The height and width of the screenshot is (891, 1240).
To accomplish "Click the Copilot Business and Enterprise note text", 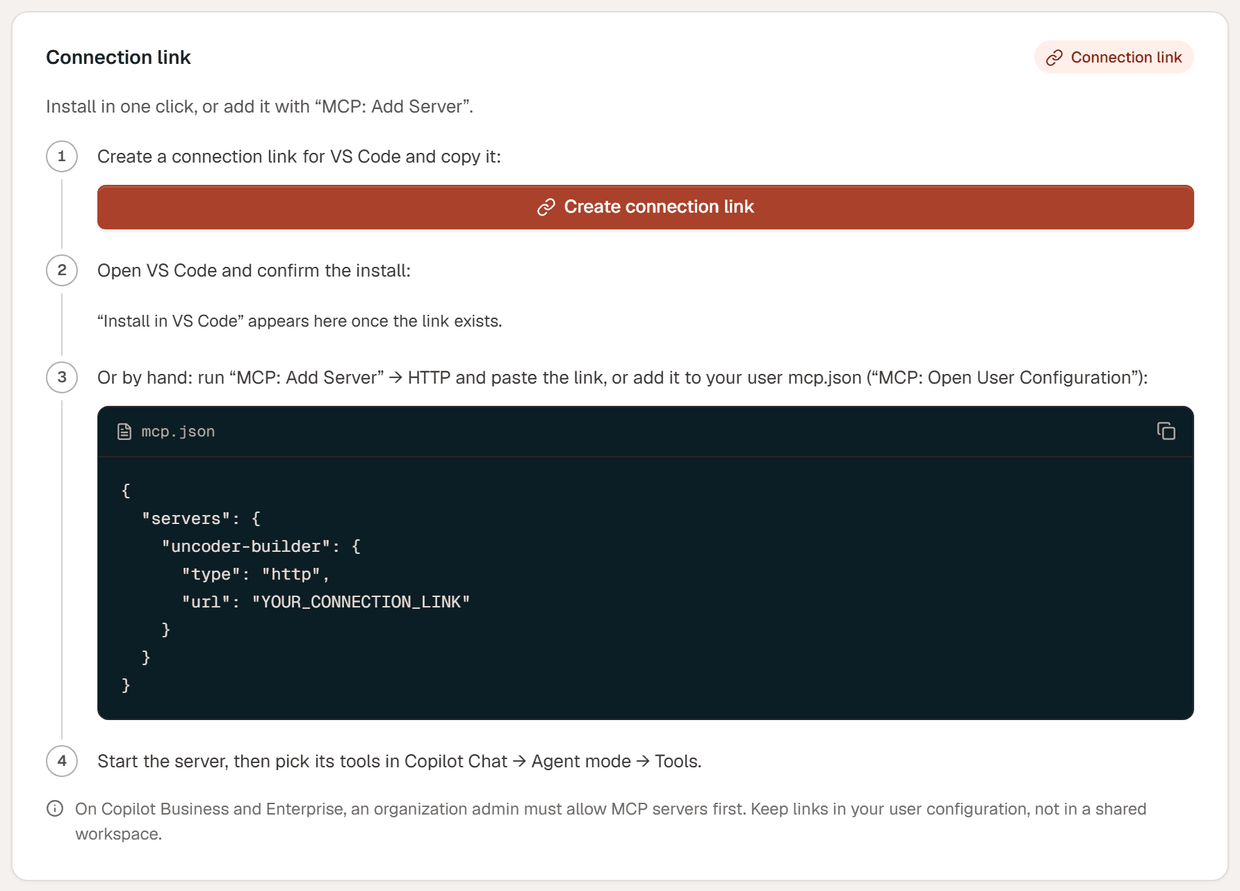I will (x=610, y=821).
